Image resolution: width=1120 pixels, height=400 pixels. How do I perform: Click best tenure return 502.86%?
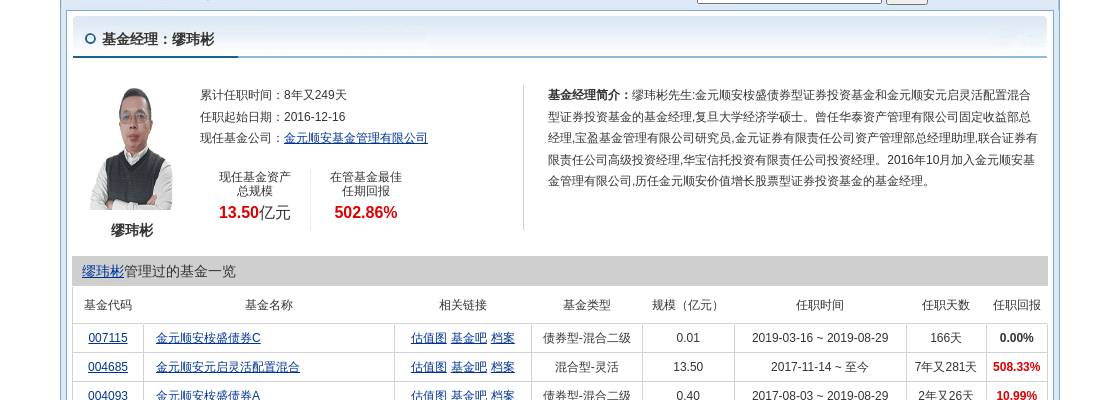pos(366,212)
